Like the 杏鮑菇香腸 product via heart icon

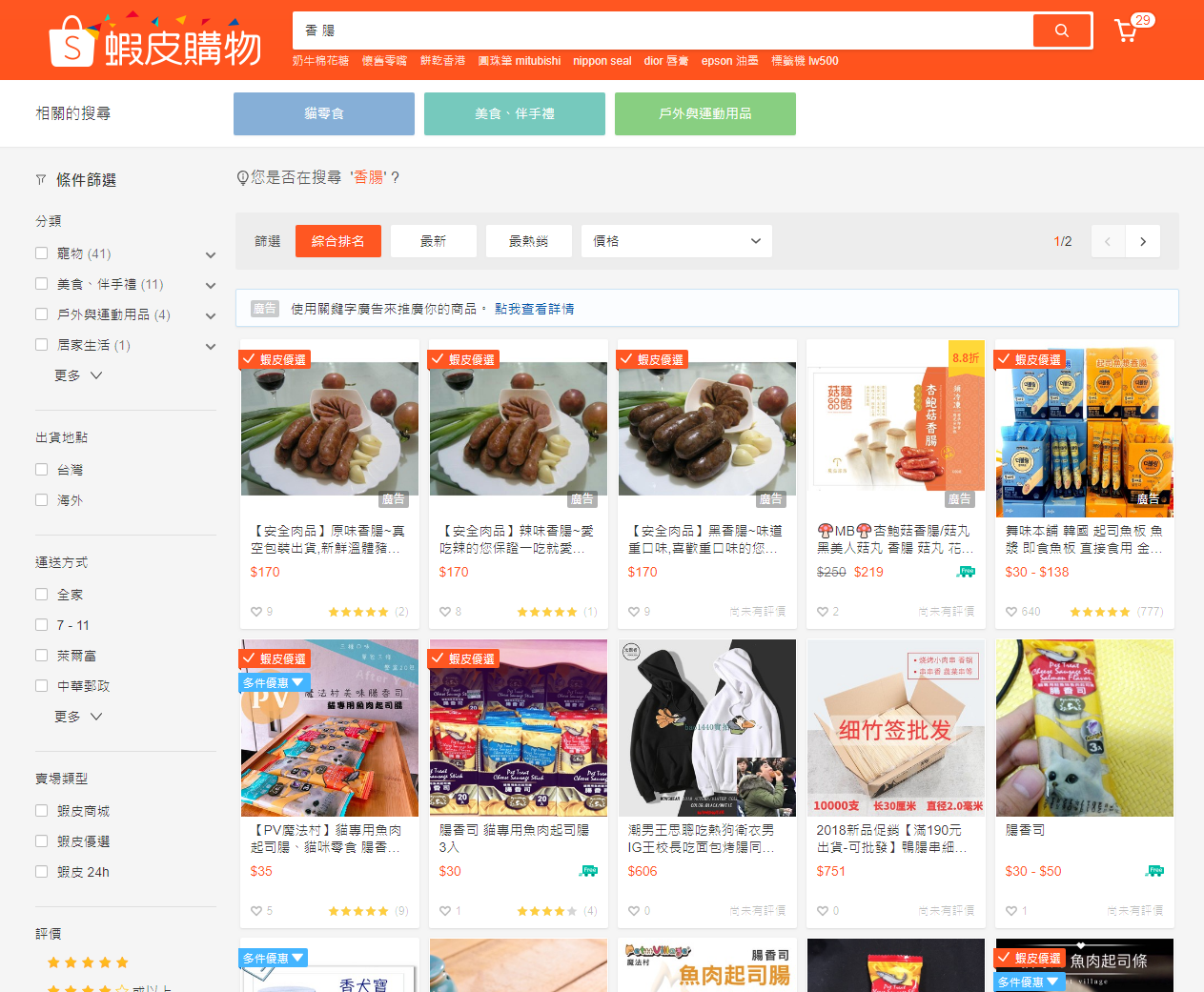click(822, 612)
